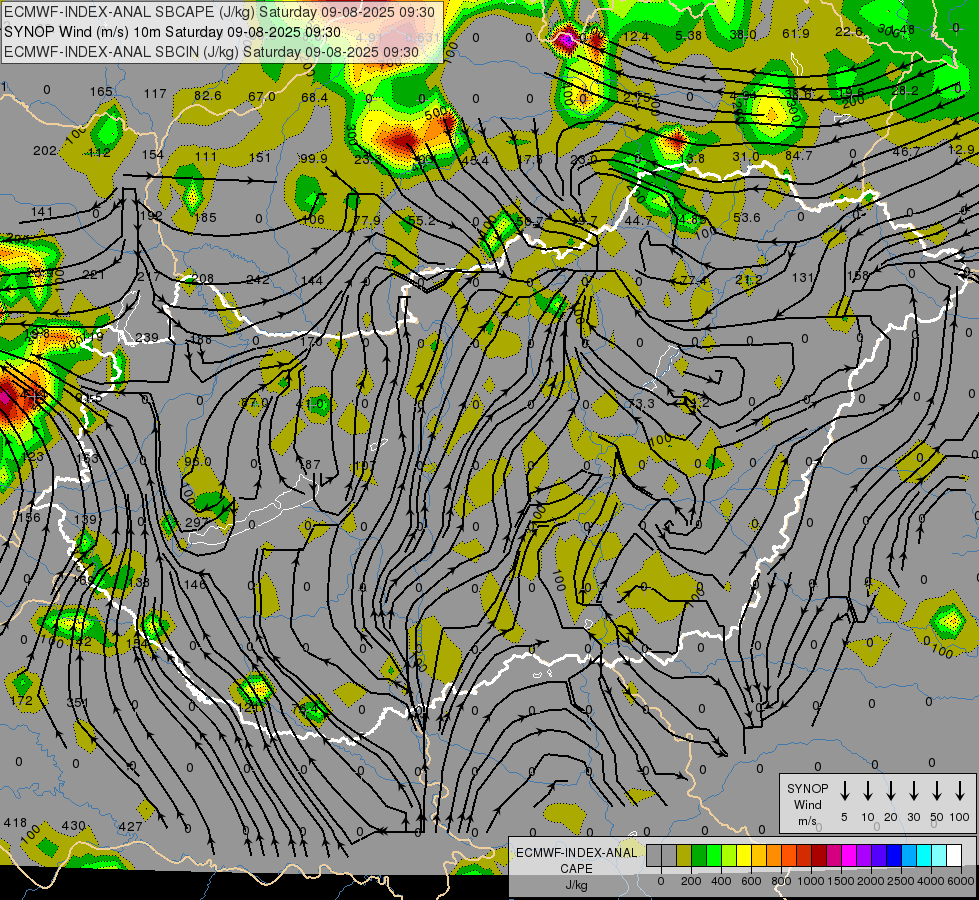Pick the gold CAPE legend swatch

point(759,856)
